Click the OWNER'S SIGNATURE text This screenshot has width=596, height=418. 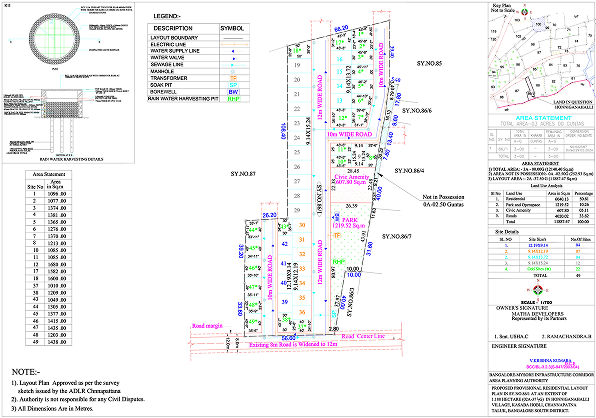(522, 308)
